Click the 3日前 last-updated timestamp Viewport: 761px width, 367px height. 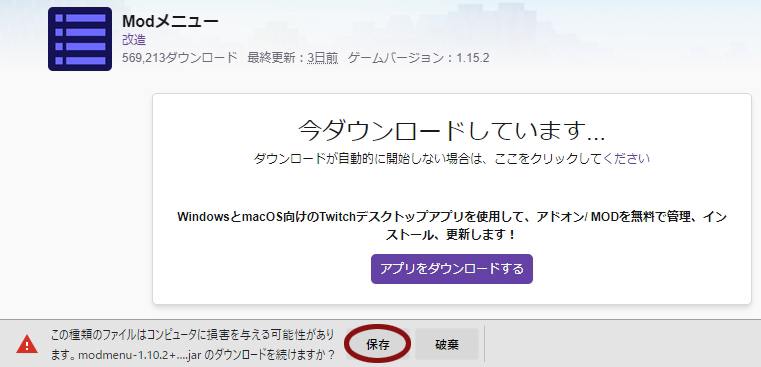pos(323,58)
